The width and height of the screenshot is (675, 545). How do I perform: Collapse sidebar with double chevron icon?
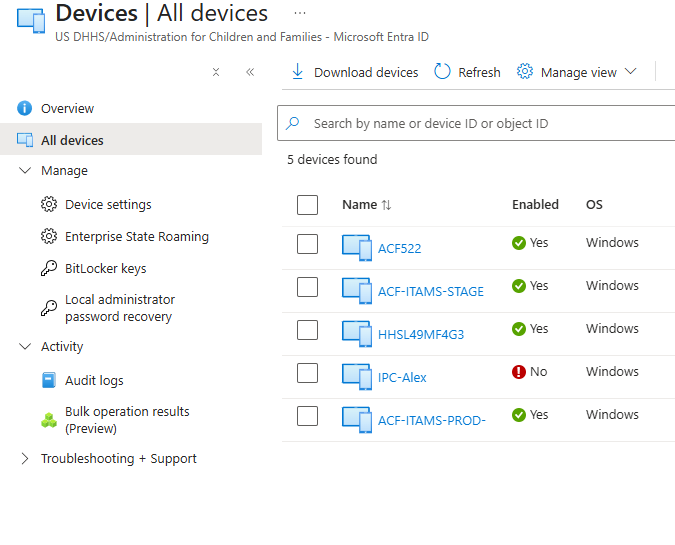click(x=250, y=72)
